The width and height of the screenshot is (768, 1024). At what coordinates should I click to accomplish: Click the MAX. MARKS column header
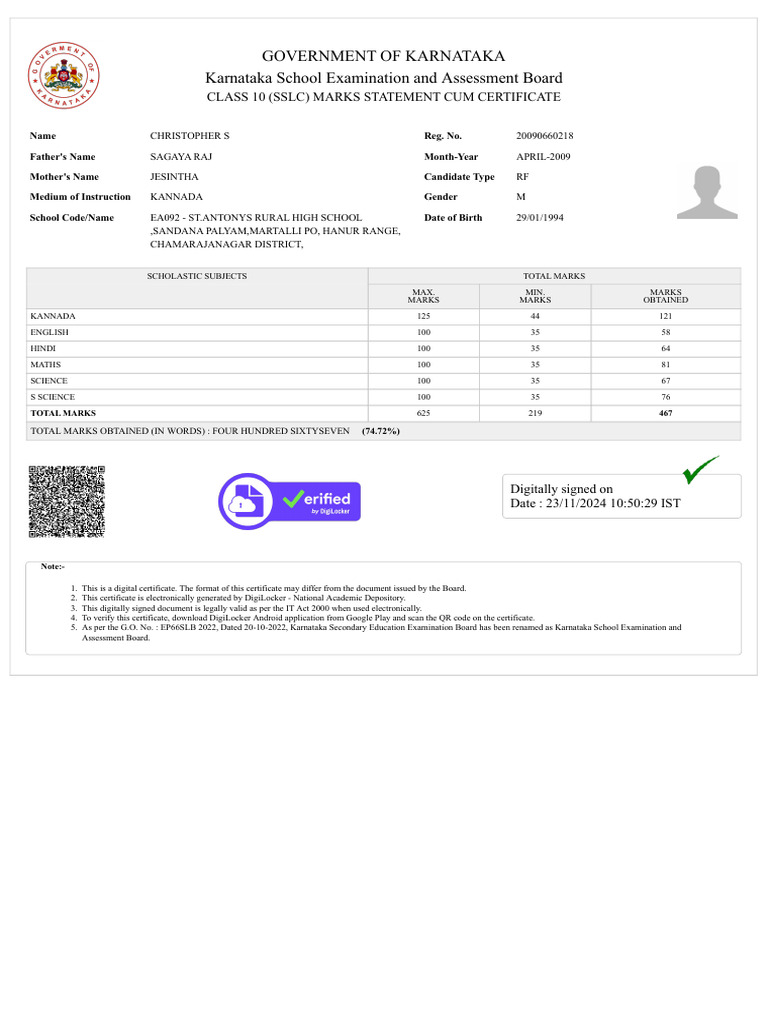(x=423, y=296)
